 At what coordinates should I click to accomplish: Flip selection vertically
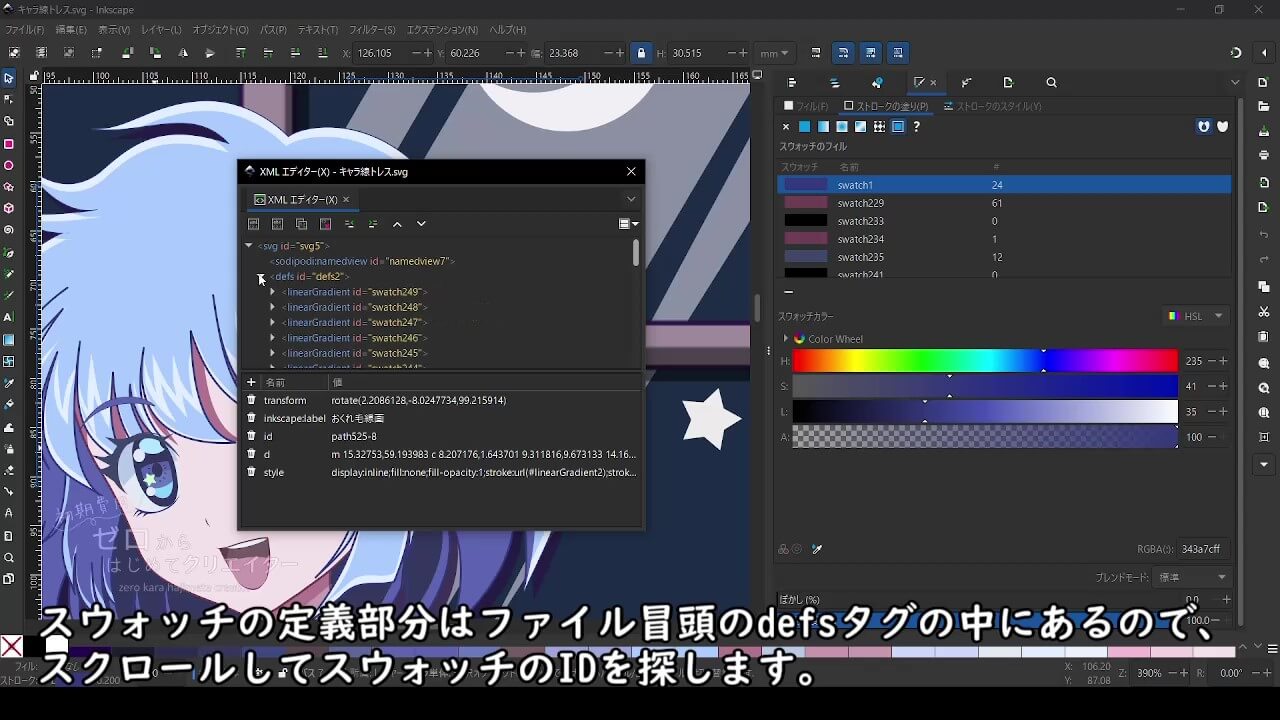coord(210,53)
